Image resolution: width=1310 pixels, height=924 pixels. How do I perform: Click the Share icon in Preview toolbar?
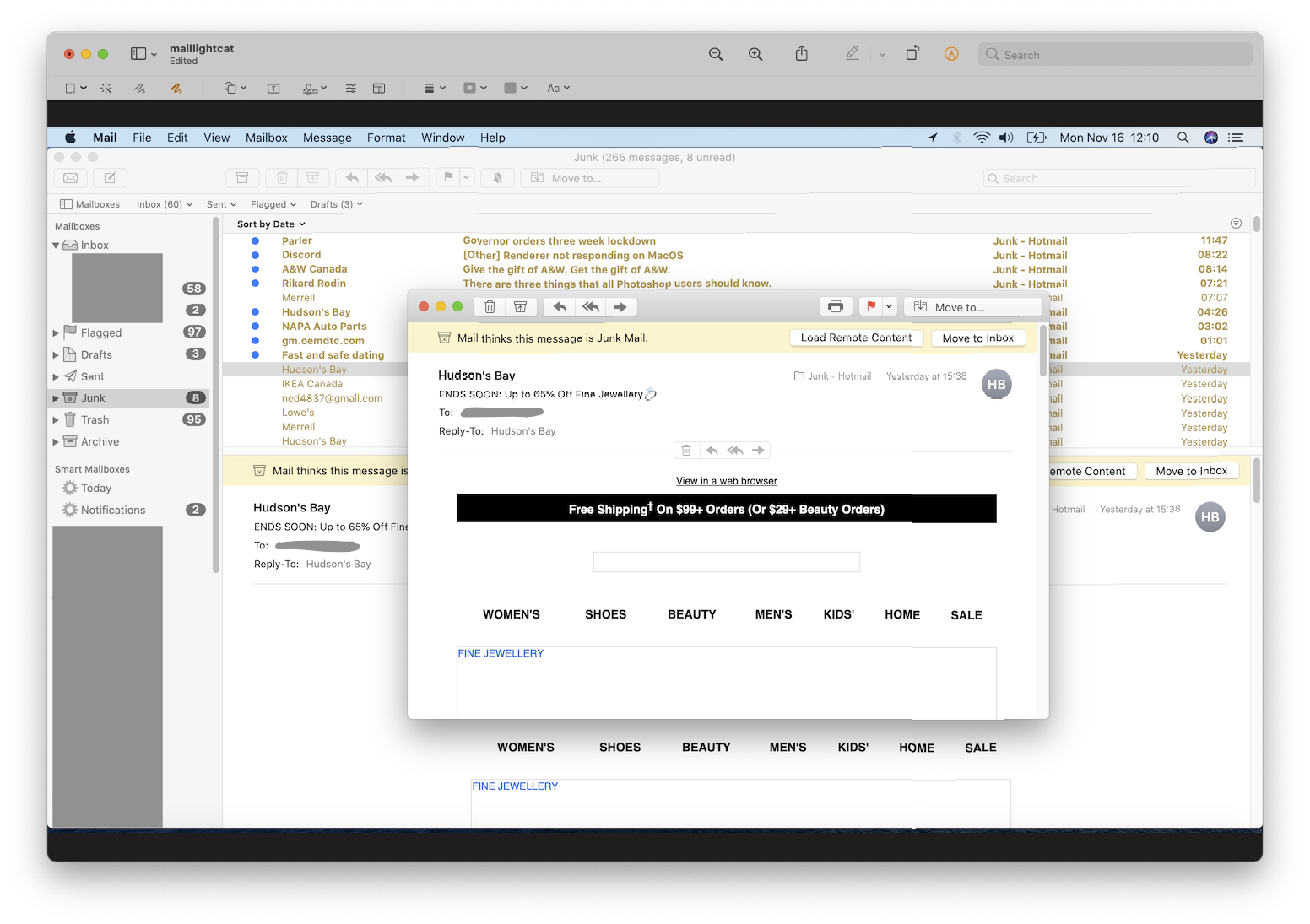pyautogui.click(x=802, y=54)
